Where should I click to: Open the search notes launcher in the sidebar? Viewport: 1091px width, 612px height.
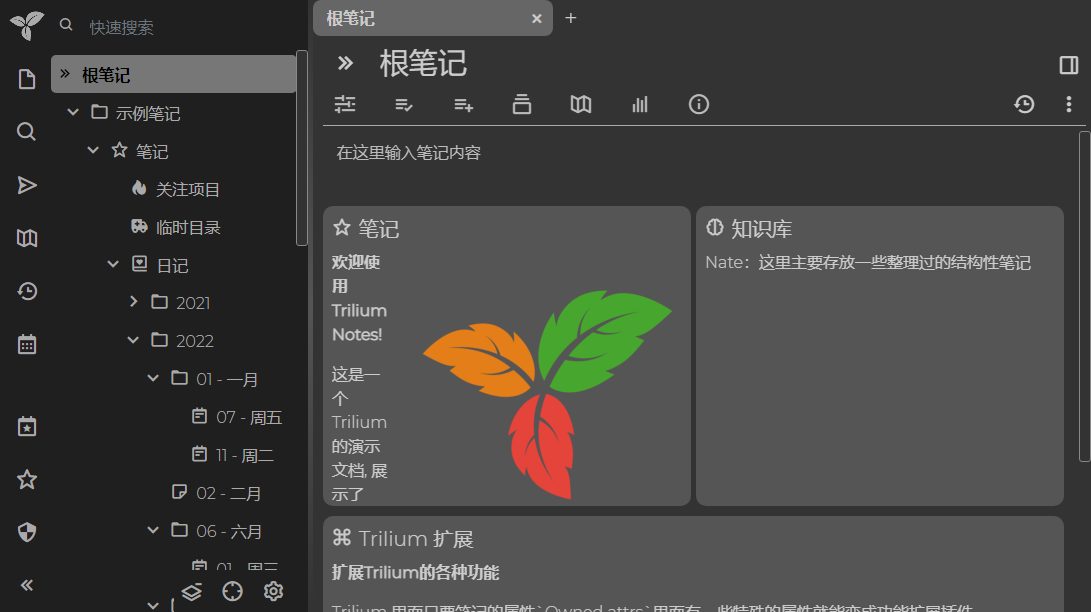[26, 131]
